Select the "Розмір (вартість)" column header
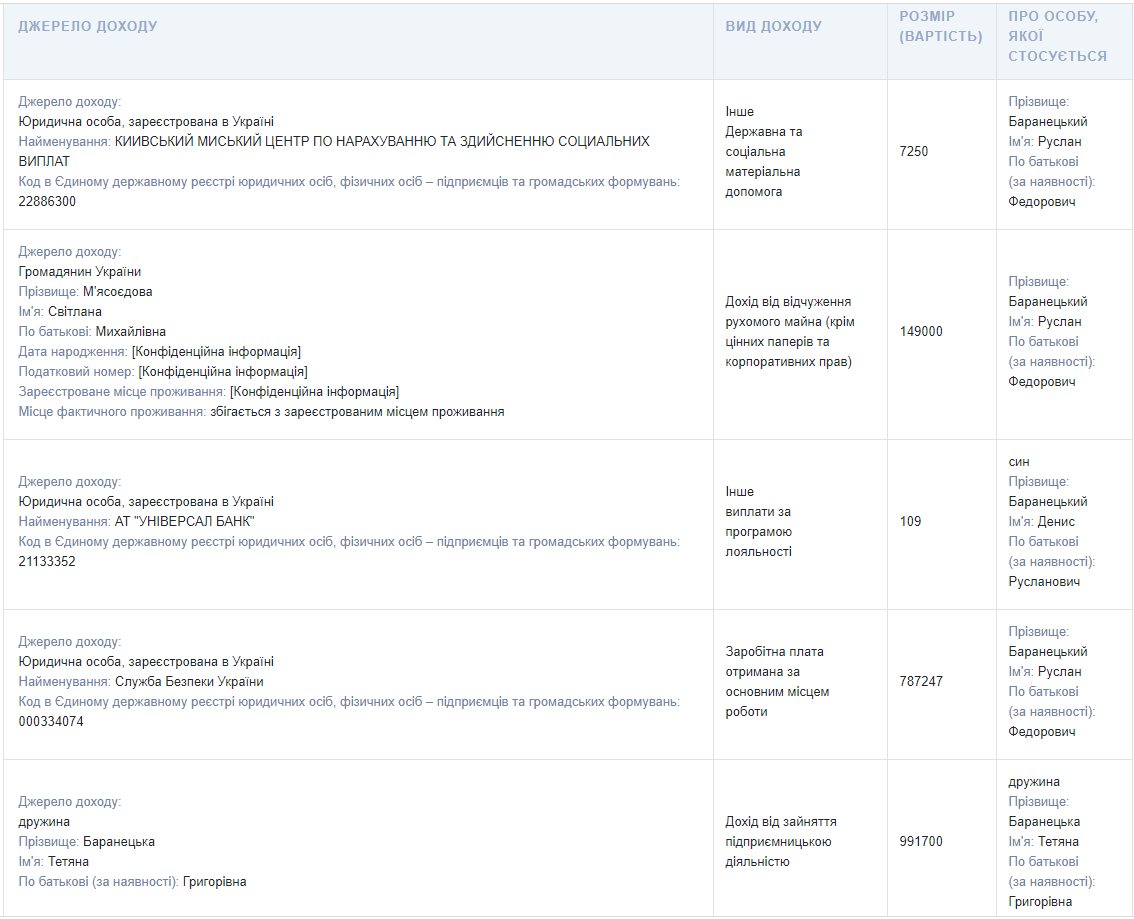 (x=940, y=26)
